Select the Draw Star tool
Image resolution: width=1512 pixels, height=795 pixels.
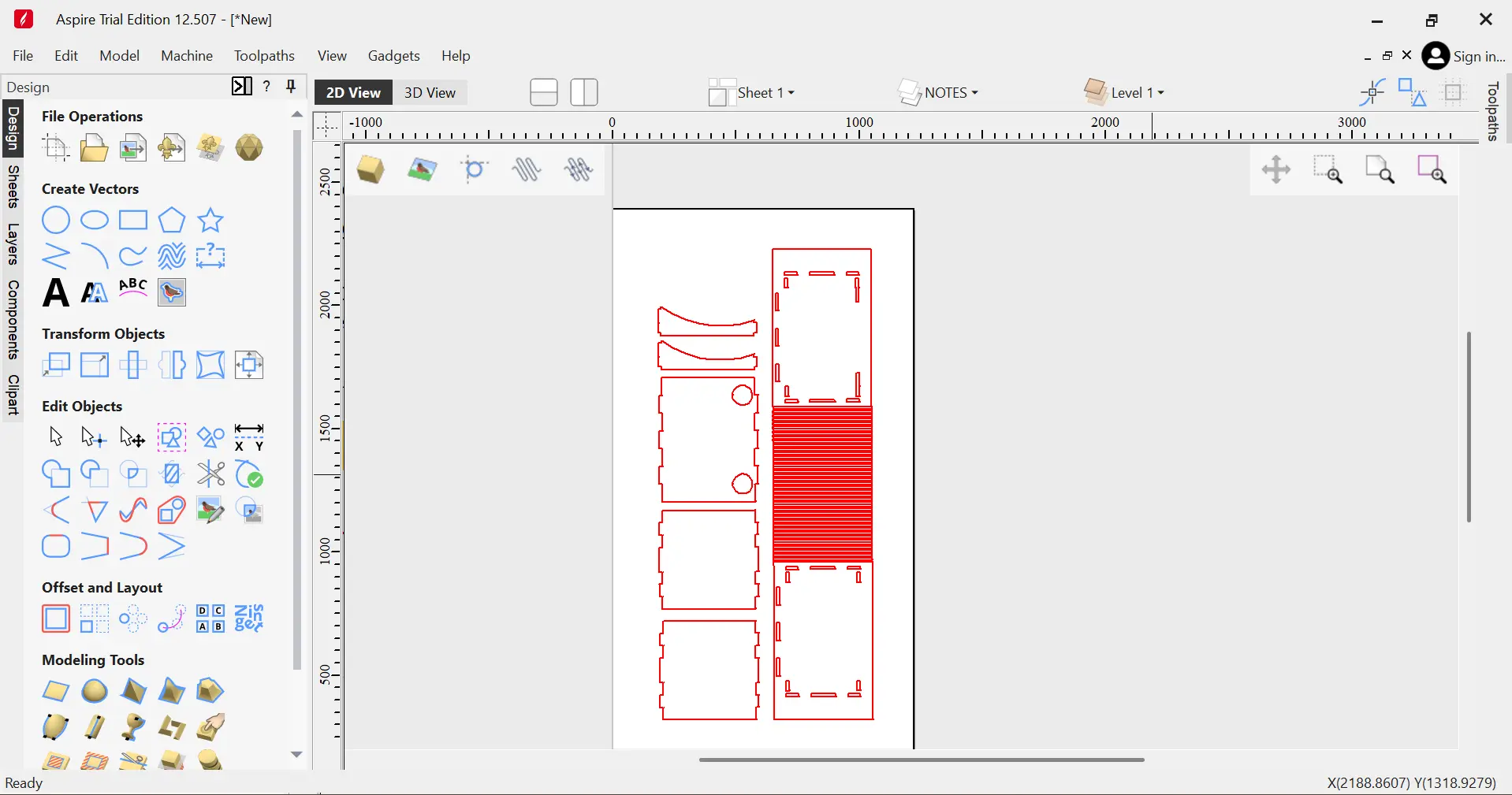(x=210, y=221)
